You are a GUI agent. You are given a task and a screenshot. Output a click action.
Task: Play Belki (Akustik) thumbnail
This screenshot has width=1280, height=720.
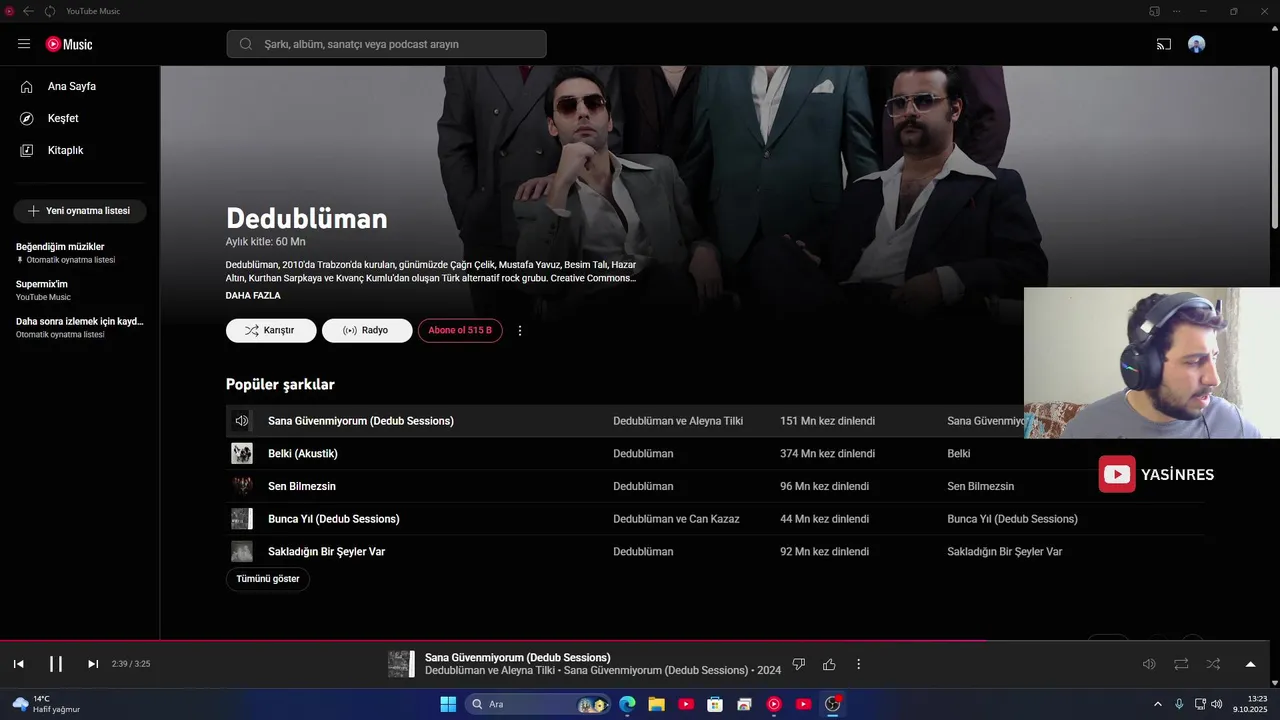click(x=242, y=454)
